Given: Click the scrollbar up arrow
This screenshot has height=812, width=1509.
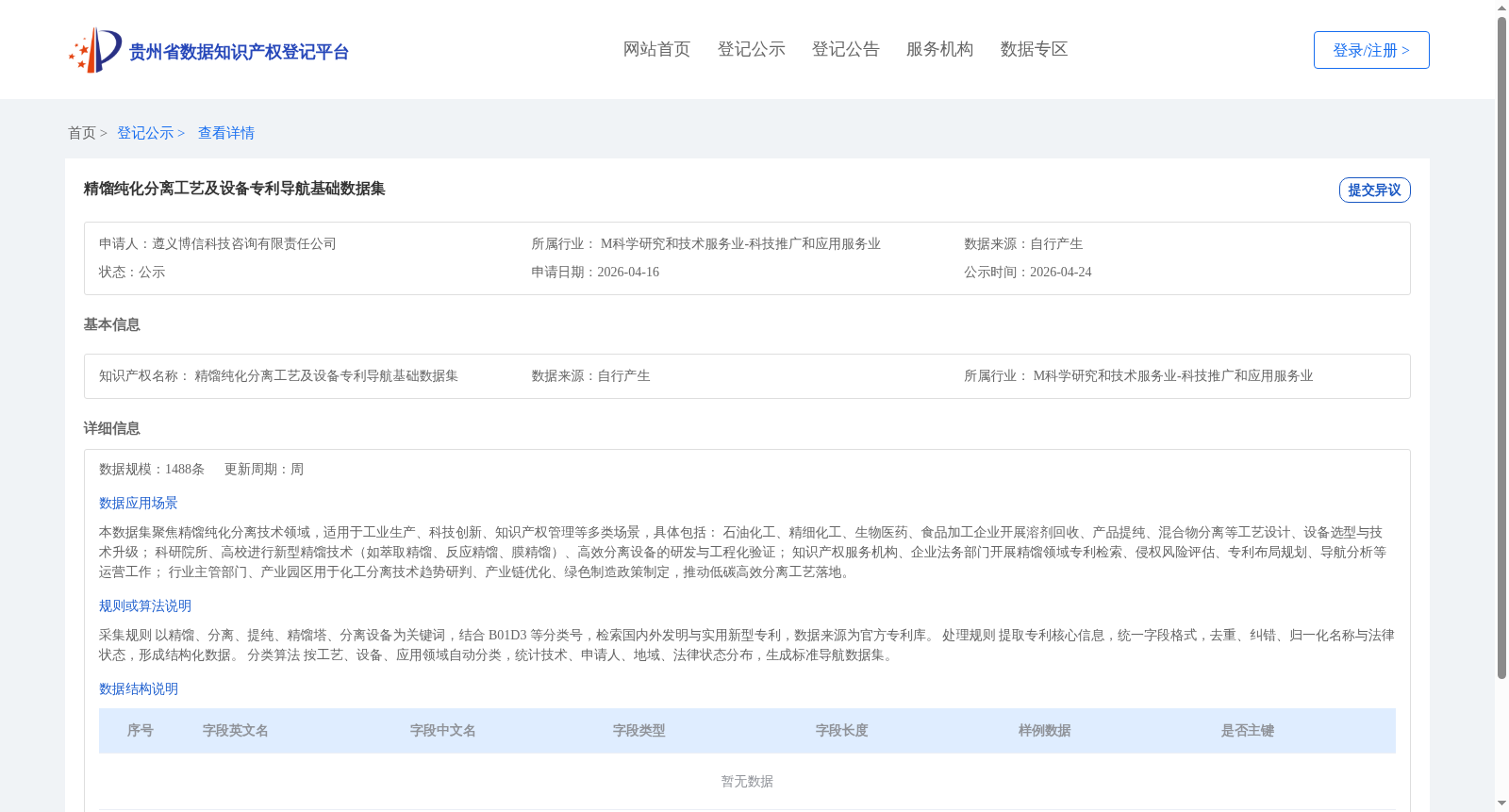Looking at the screenshot, I should 1501,8.
